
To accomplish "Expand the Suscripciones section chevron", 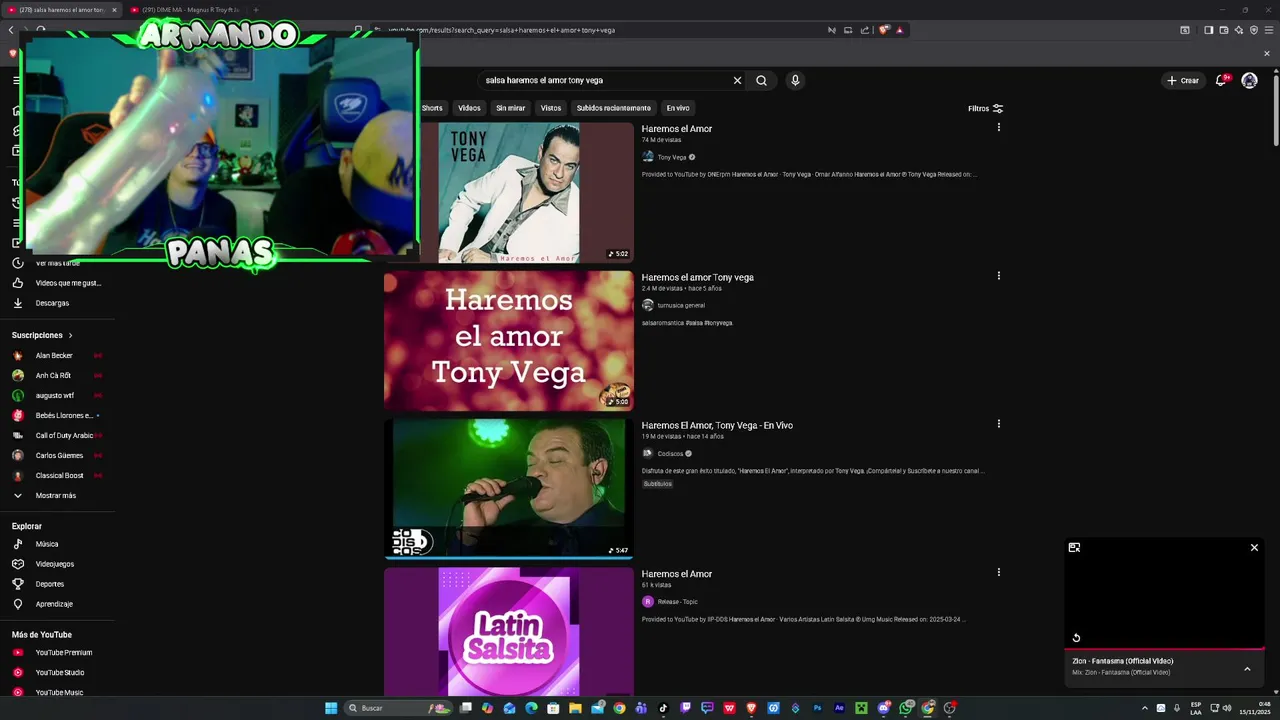I will click(70, 335).
